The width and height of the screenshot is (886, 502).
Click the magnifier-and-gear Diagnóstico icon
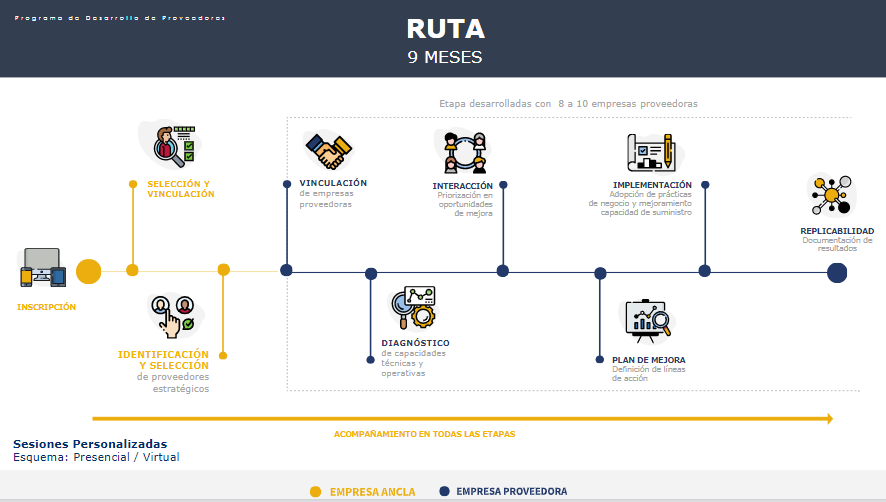click(x=413, y=309)
